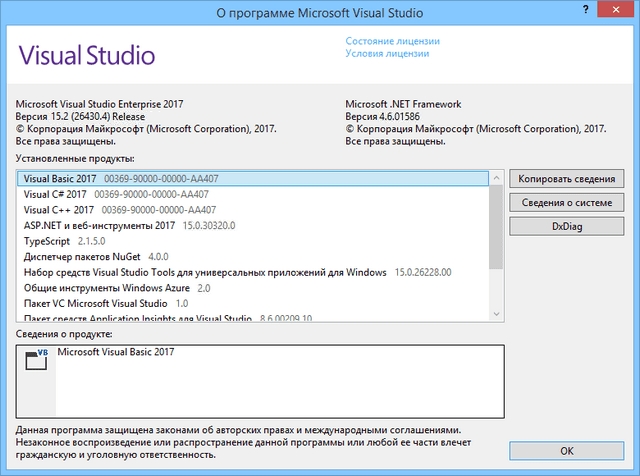Highlight Общие инструменты Windows Azure row
Screen dimensions: 640x476
(106, 287)
